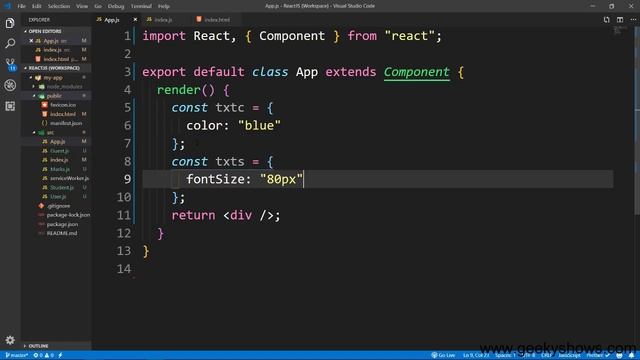Collapse the my-app folder
The image size is (640, 360).
coord(53,78)
